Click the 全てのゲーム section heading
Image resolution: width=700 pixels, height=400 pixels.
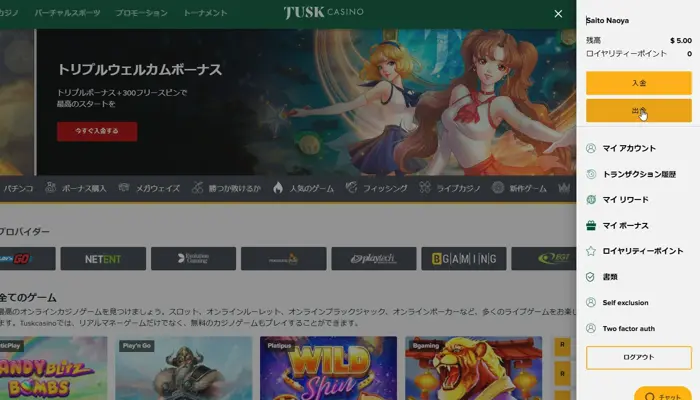click(x=28, y=297)
